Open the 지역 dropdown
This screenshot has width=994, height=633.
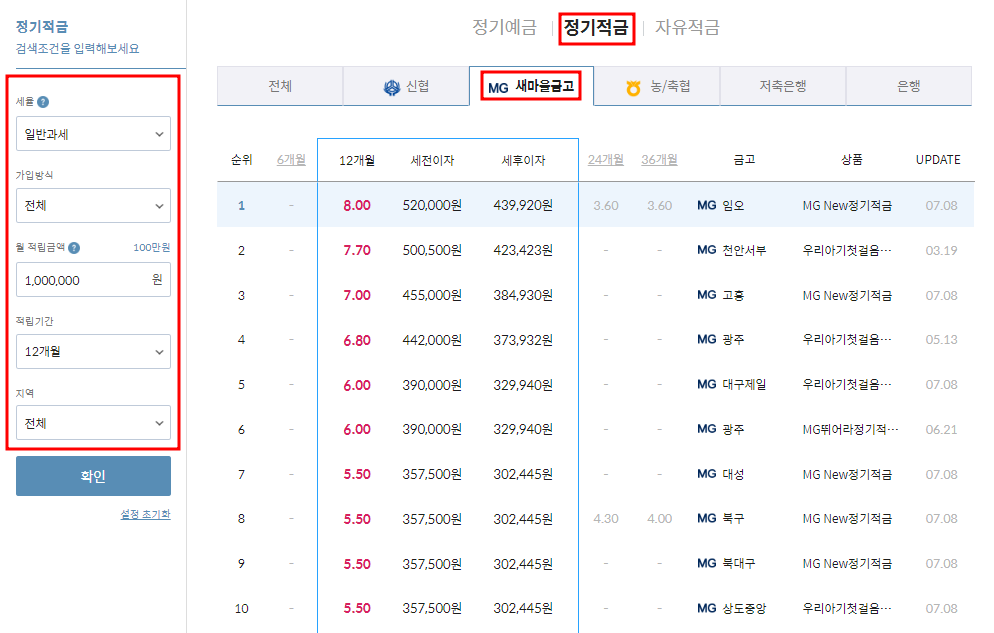pyautogui.click(x=93, y=423)
